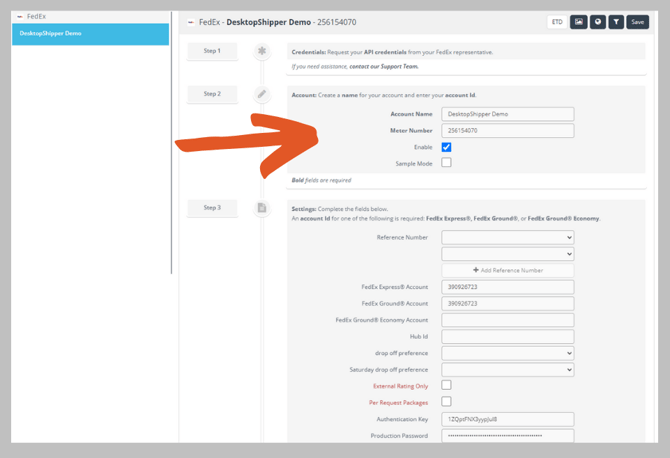Check the External Rating Only checkbox
The width and height of the screenshot is (670, 458).
tap(446, 385)
